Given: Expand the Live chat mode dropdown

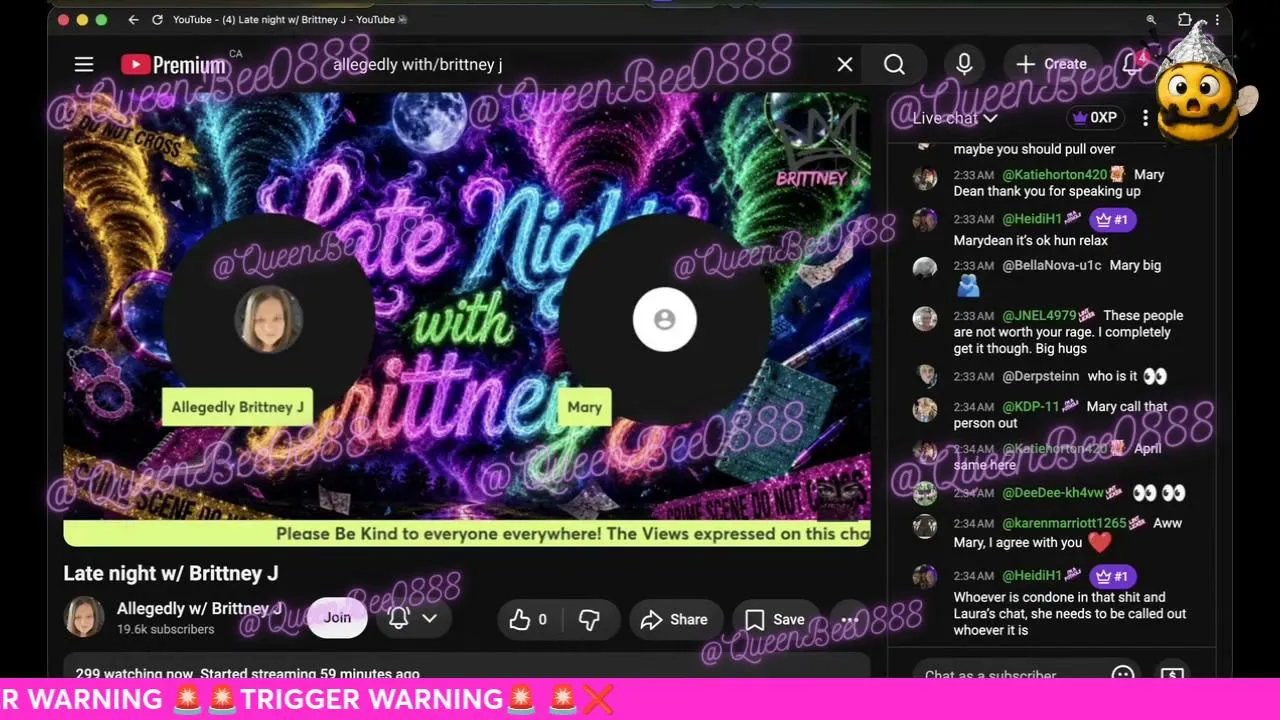Looking at the screenshot, I should (955, 118).
